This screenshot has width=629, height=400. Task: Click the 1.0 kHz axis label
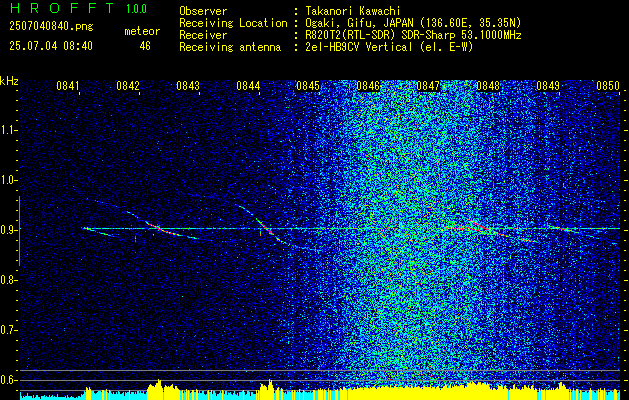pos(8,180)
